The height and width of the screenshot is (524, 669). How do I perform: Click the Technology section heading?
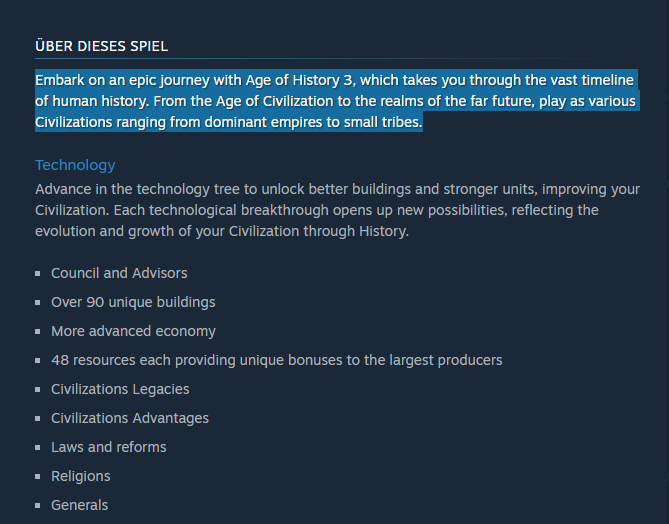pyautogui.click(x=75, y=165)
